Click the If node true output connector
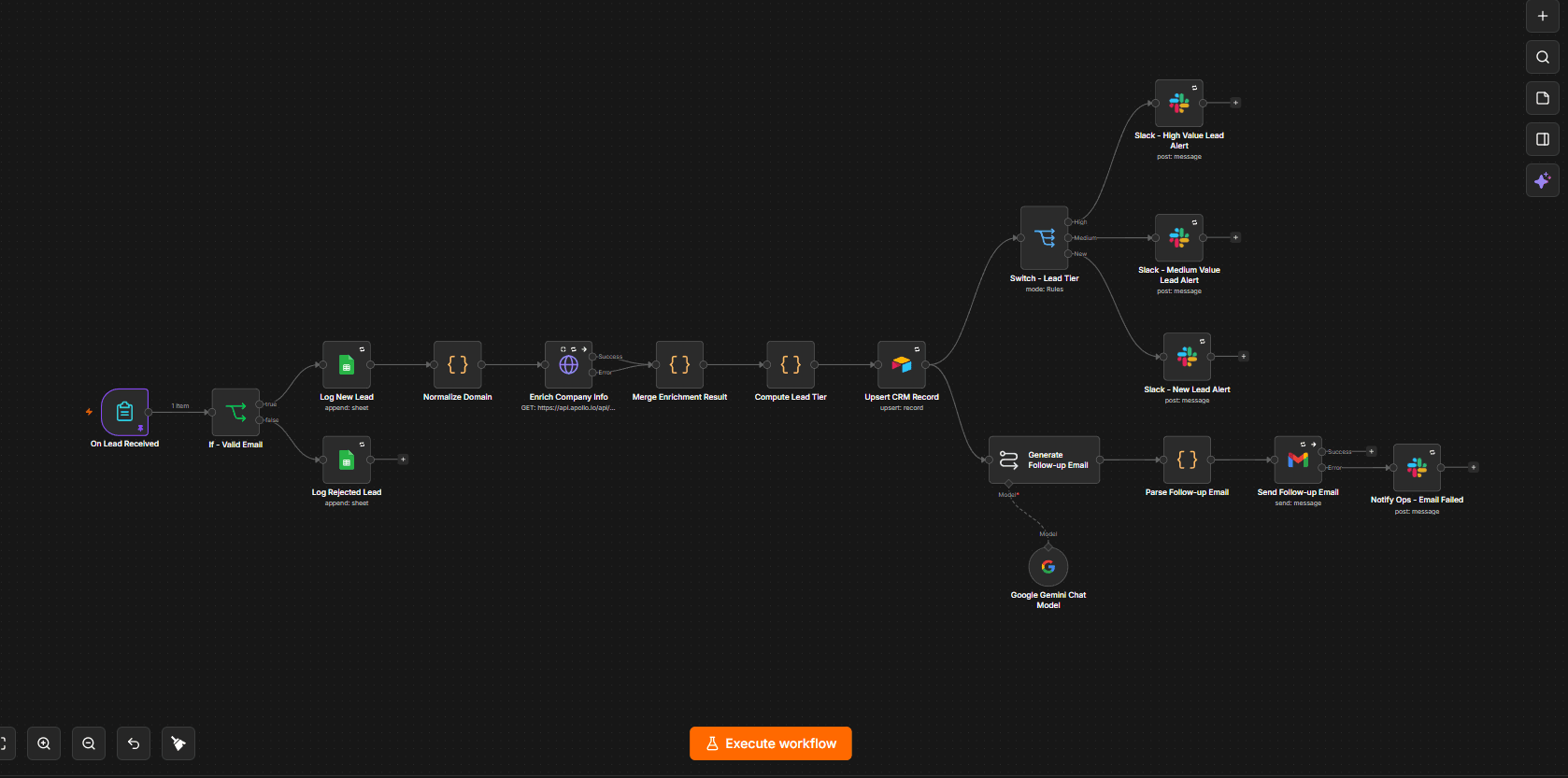The image size is (1568, 778). [x=260, y=404]
